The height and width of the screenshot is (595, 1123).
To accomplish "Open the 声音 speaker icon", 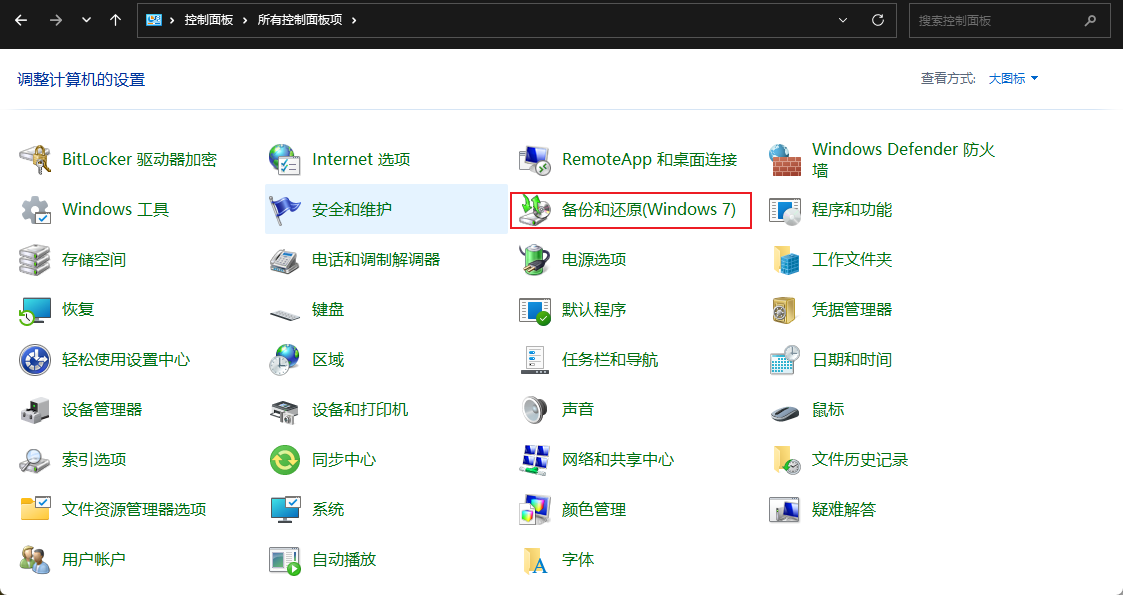I will pos(535,410).
